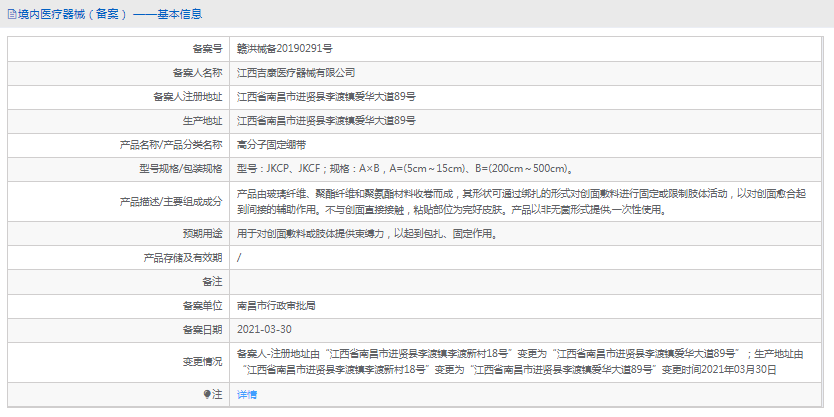Open the 详情 link
Screen dimensions: 834x417
click(x=246, y=395)
